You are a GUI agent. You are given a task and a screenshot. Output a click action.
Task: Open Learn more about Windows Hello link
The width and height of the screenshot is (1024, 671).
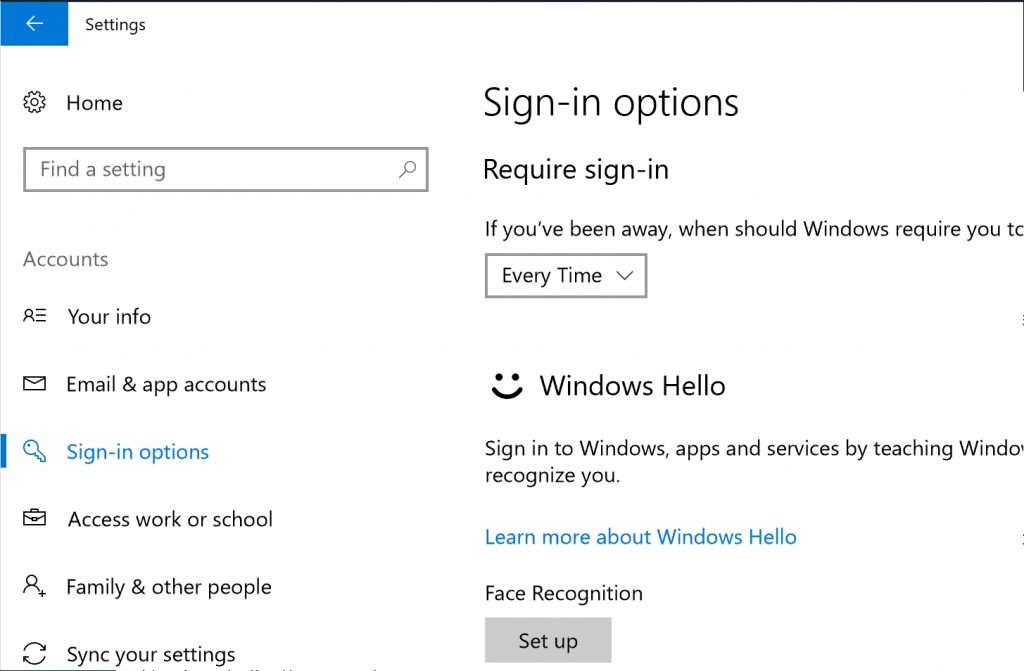[x=640, y=537]
